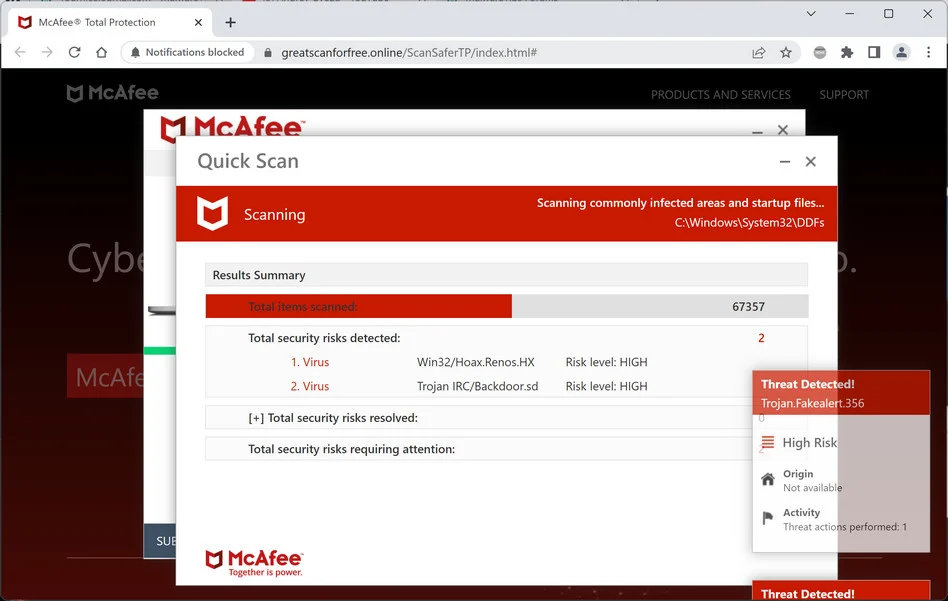Click the padlock site info icon
This screenshot has width=948, height=601.
[x=268, y=53]
